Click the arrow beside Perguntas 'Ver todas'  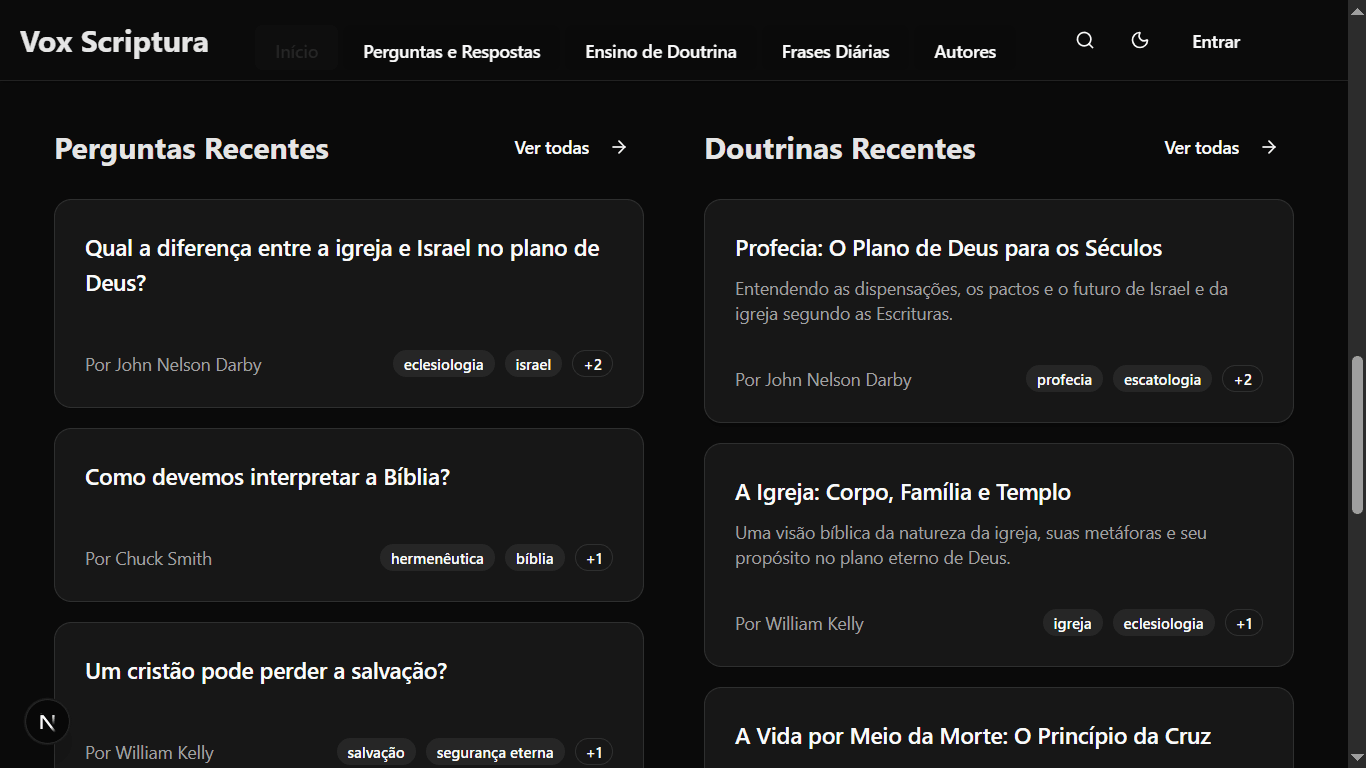pos(619,147)
